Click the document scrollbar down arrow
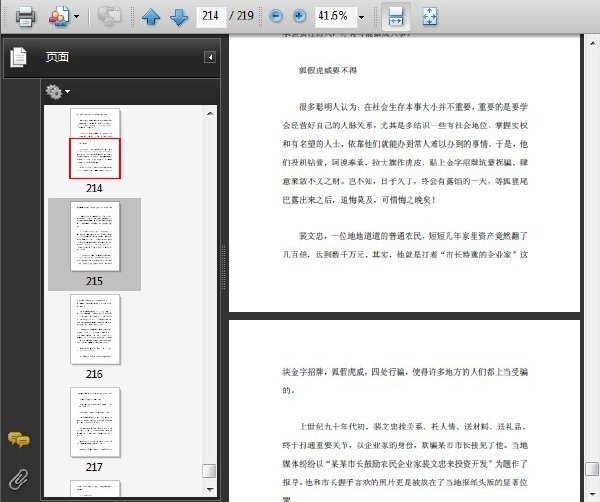 [x=592, y=494]
